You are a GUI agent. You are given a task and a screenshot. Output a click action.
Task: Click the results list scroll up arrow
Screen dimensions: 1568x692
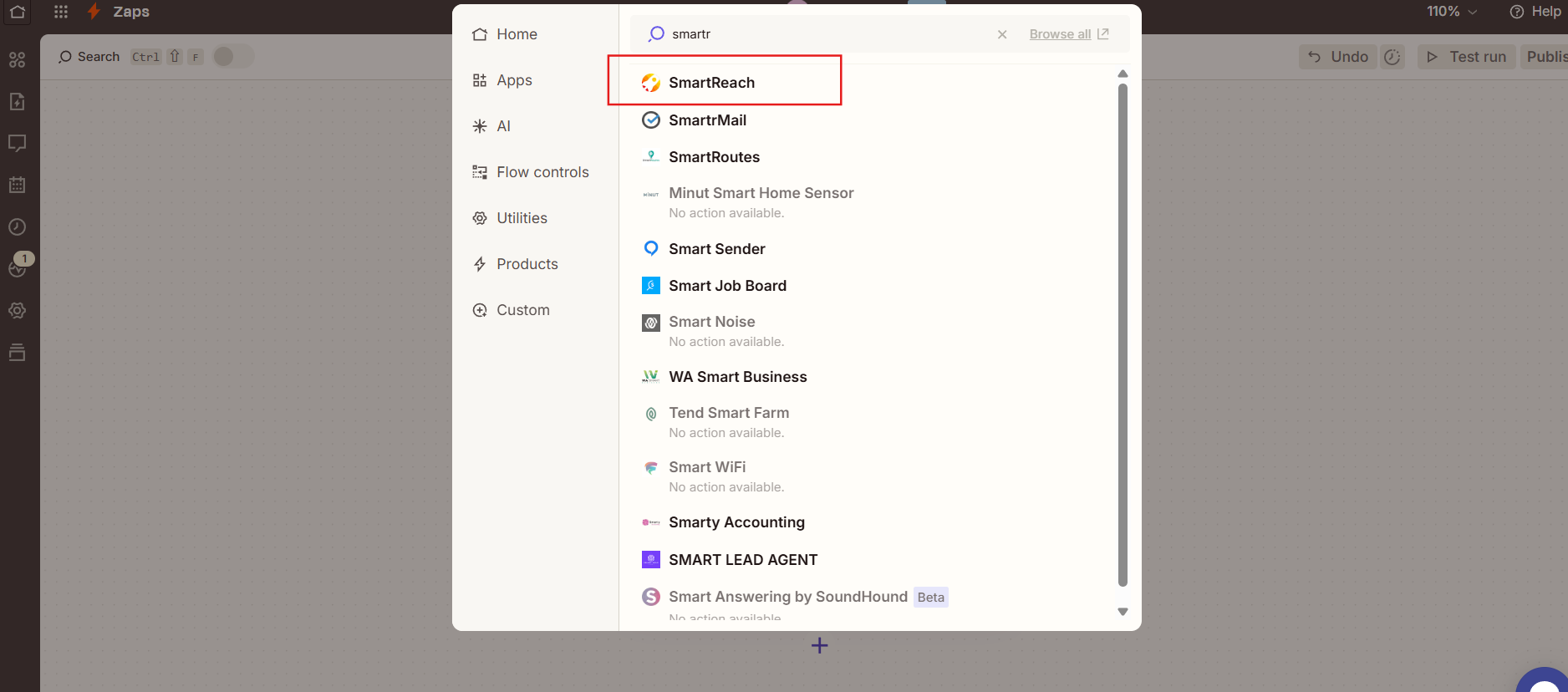[1123, 74]
